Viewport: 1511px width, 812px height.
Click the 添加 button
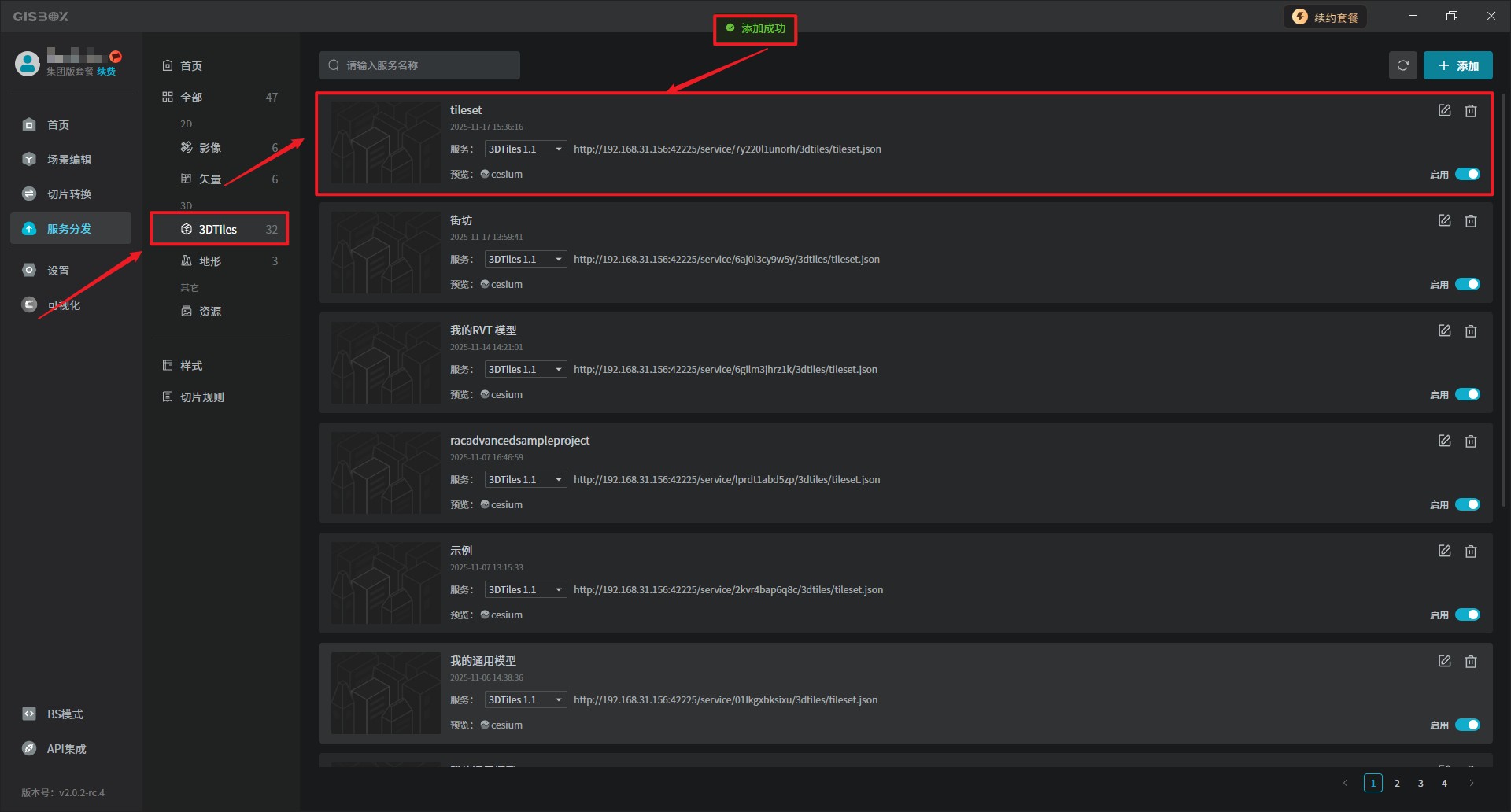point(1457,65)
